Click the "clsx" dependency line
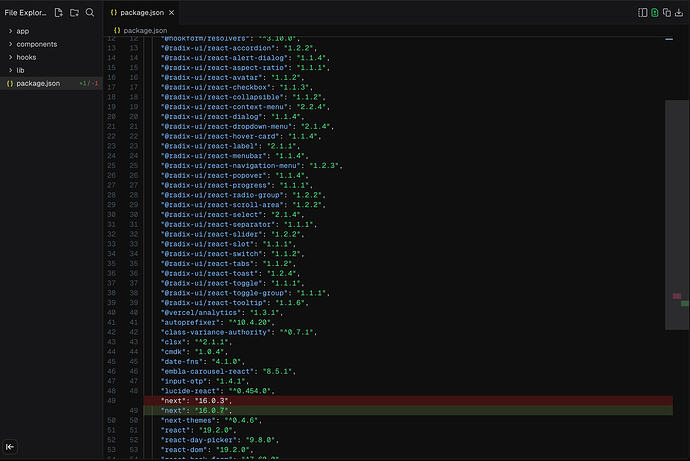Viewport: 690px width, 461px height. click(x=197, y=342)
